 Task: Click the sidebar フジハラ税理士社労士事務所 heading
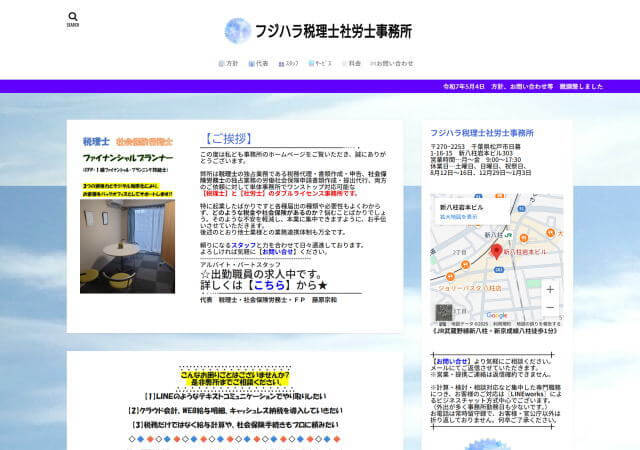click(482, 133)
